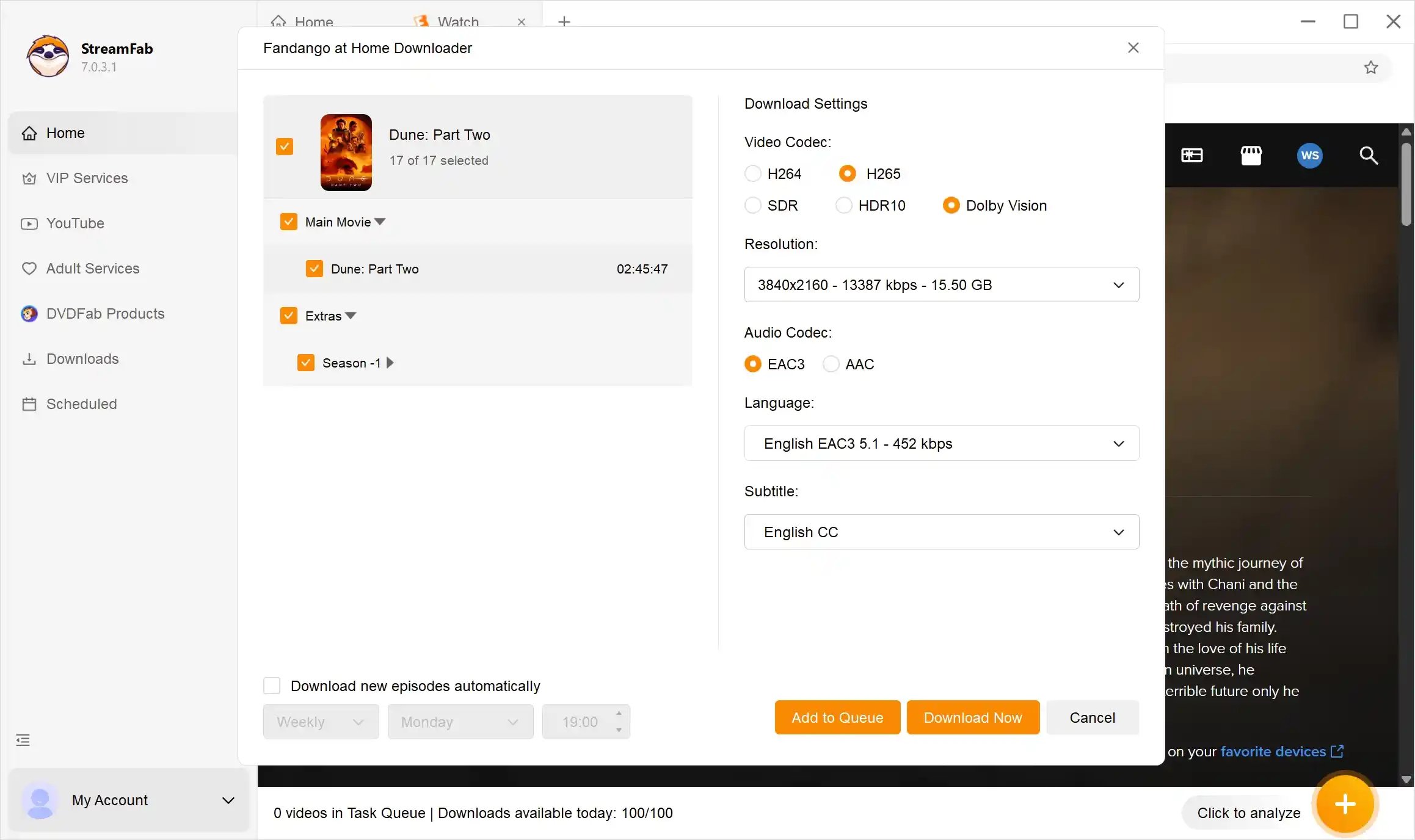Screen dimensions: 1415x840
Task: Click Download Now
Action: pos(973,717)
